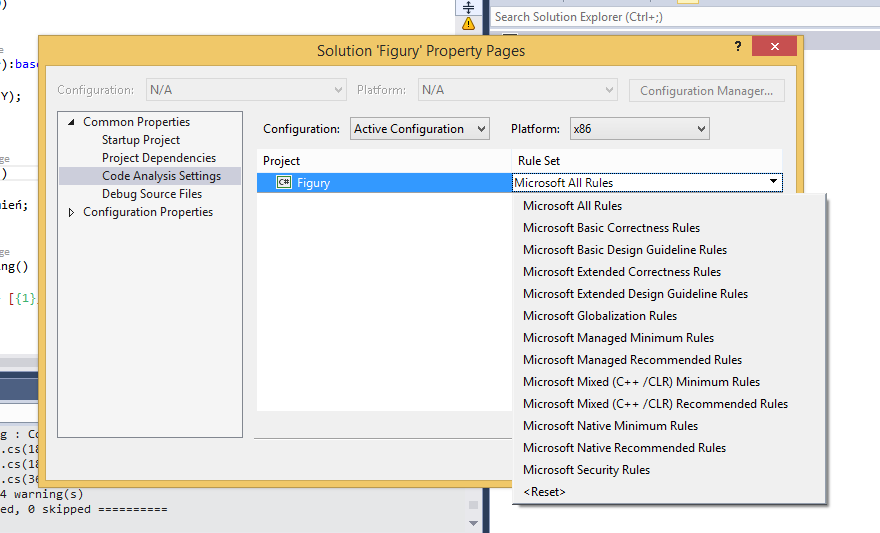880x533 pixels.
Task: Click the output pane scroll-down arrow
Action: pyautogui.click(x=474, y=522)
